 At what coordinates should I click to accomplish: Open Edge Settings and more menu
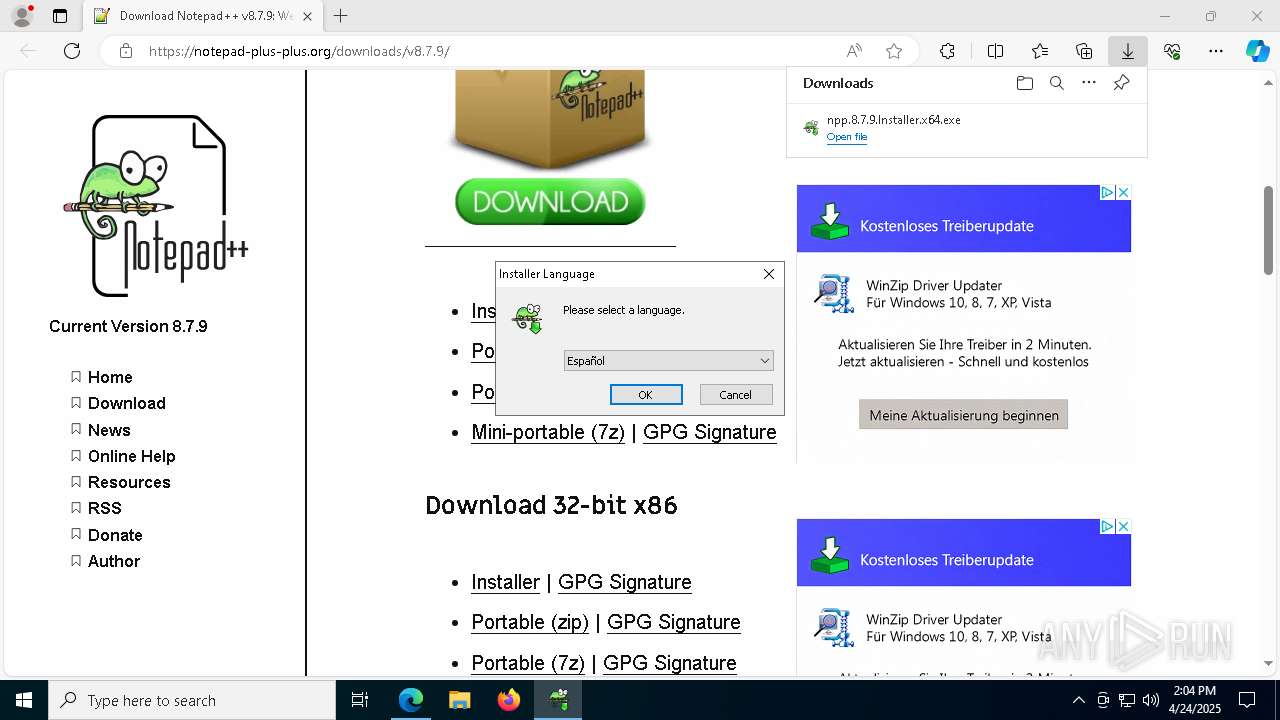pyautogui.click(x=1216, y=51)
